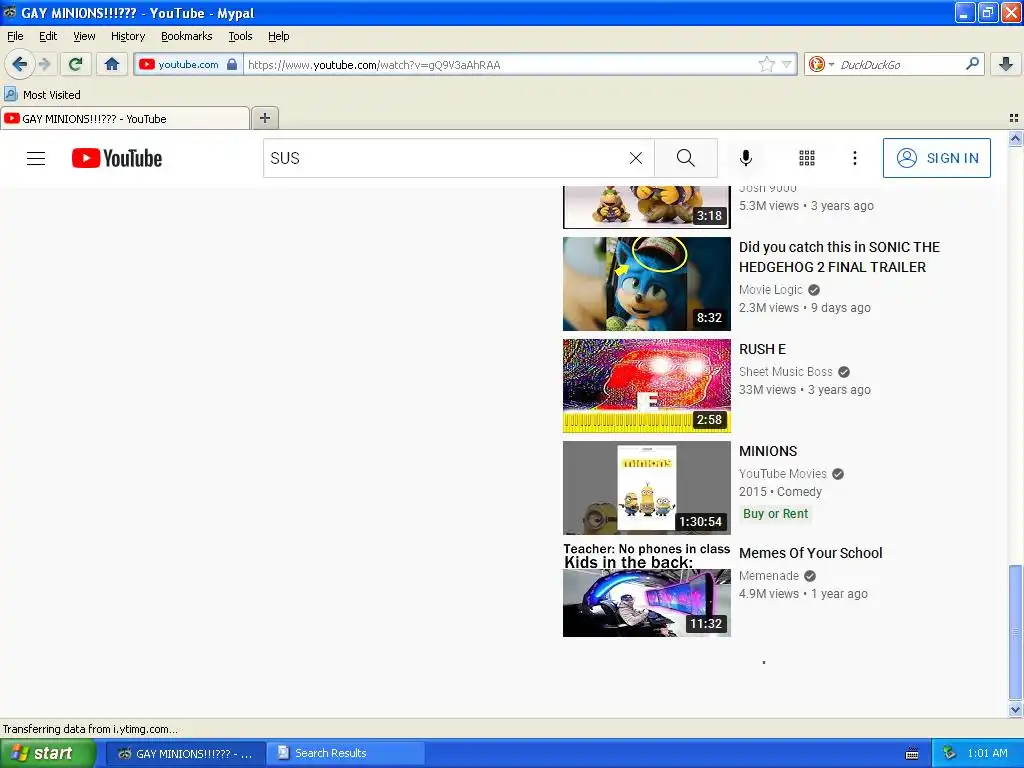The image size is (1024, 768).
Task: Expand the URL history dropdown arrow
Action: point(787,64)
